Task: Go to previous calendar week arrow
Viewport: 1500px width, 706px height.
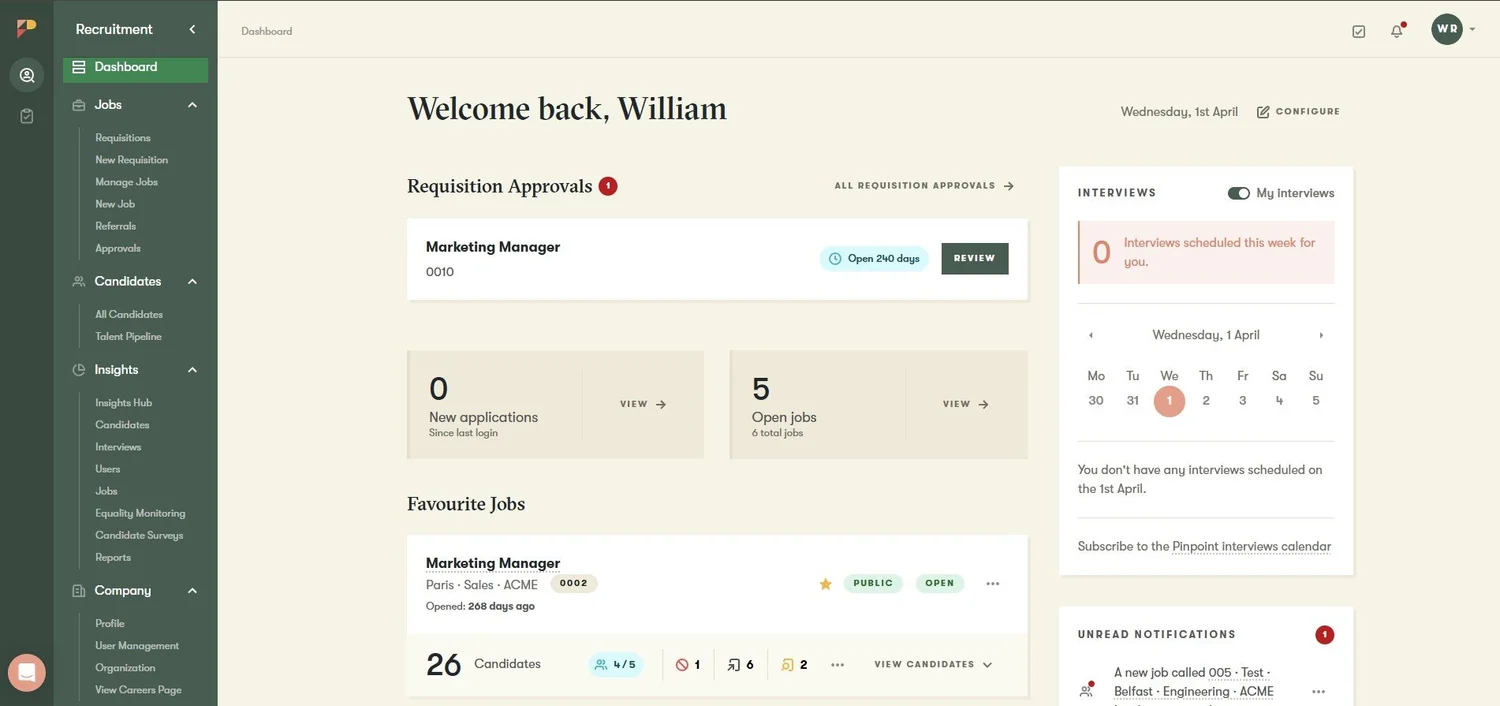Action: tap(1090, 336)
